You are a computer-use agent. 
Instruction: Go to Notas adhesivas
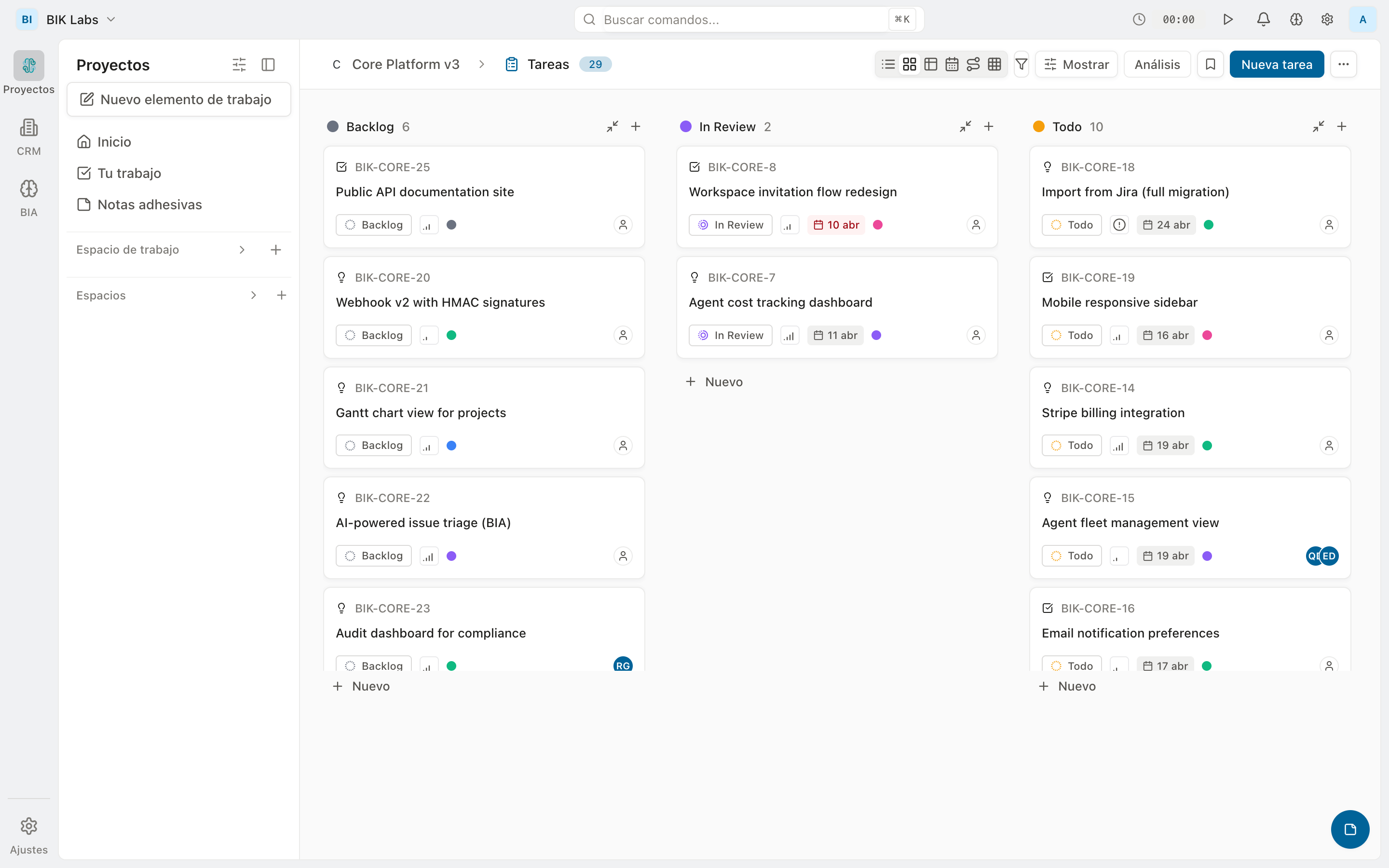149,205
